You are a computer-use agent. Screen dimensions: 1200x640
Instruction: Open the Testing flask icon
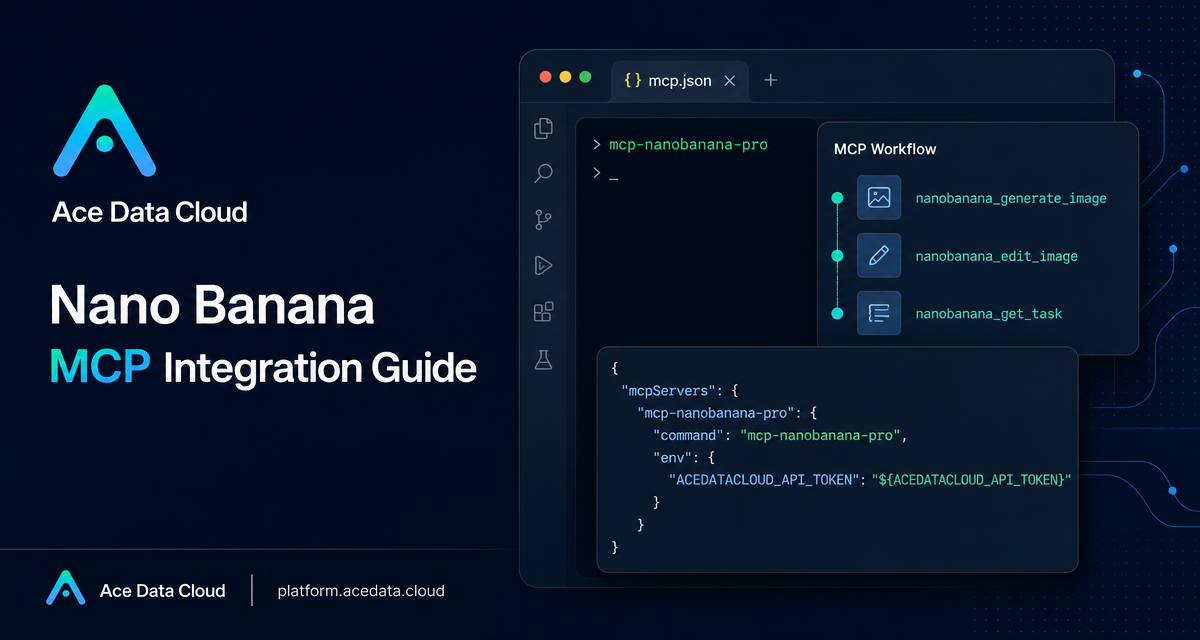[x=543, y=359]
